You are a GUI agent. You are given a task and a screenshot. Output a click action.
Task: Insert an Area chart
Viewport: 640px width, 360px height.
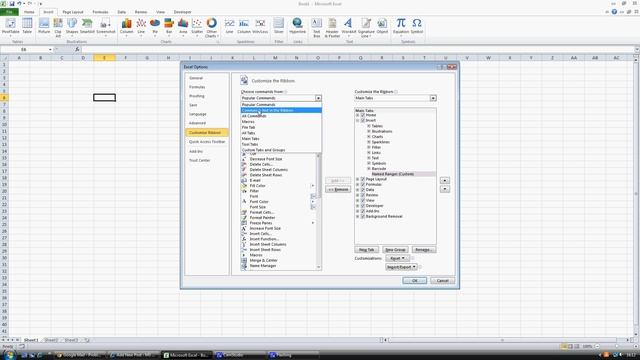pos(183,27)
